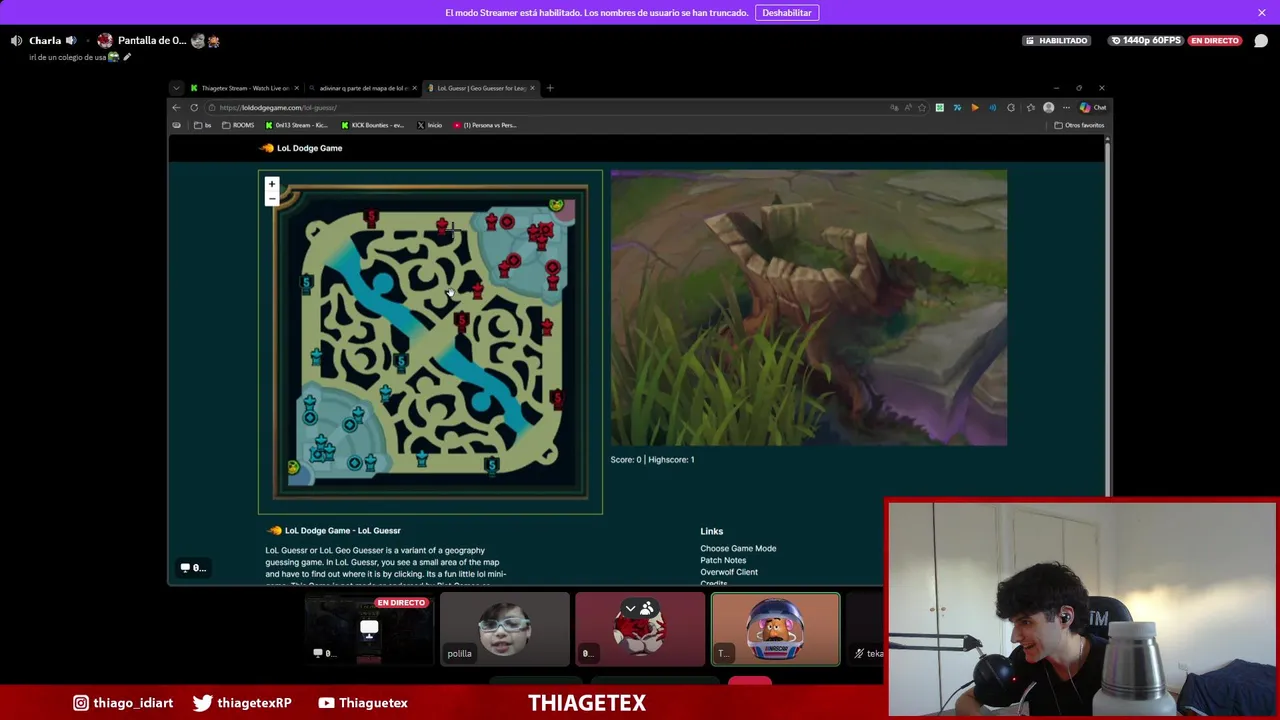Click the EN DIRECTO live badge at top
Viewport: 1280px width, 720px height.
[x=1215, y=41]
